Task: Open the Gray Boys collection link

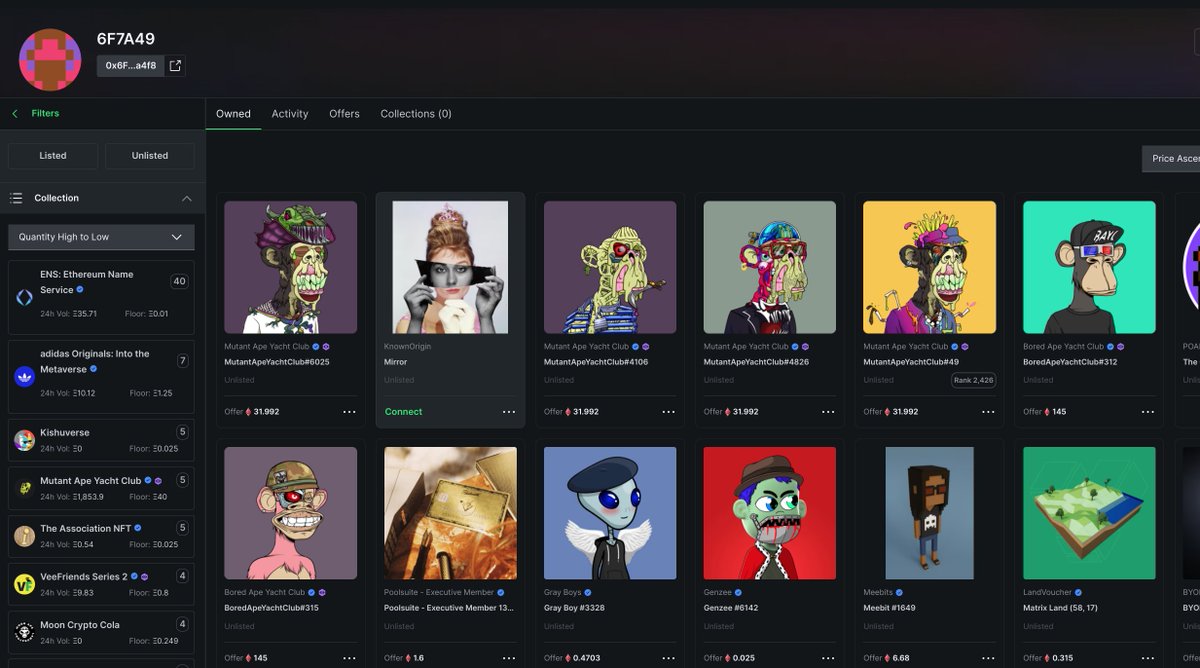Action: [x=563, y=593]
